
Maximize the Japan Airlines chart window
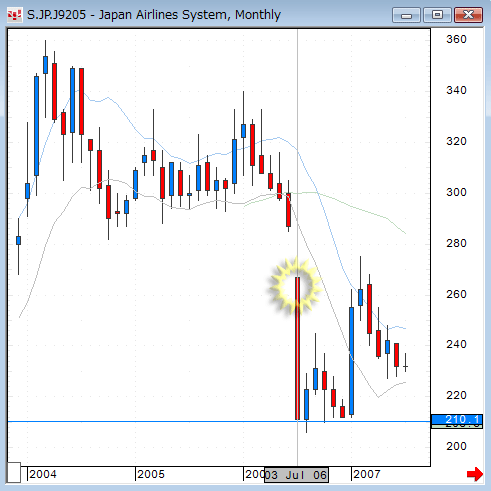(x=437, y=15)
